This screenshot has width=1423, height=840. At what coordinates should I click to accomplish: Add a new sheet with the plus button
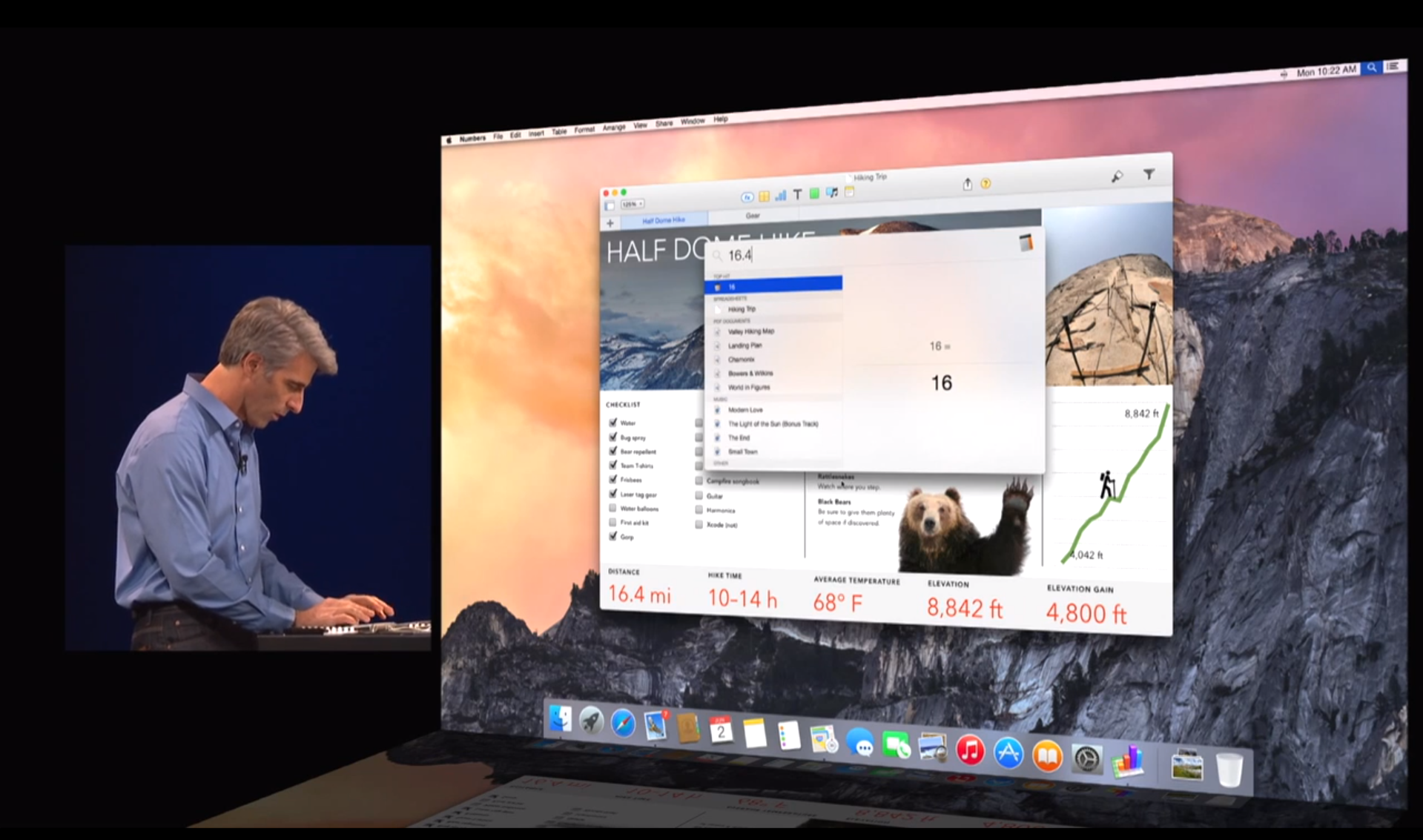[x=610, y=223]
